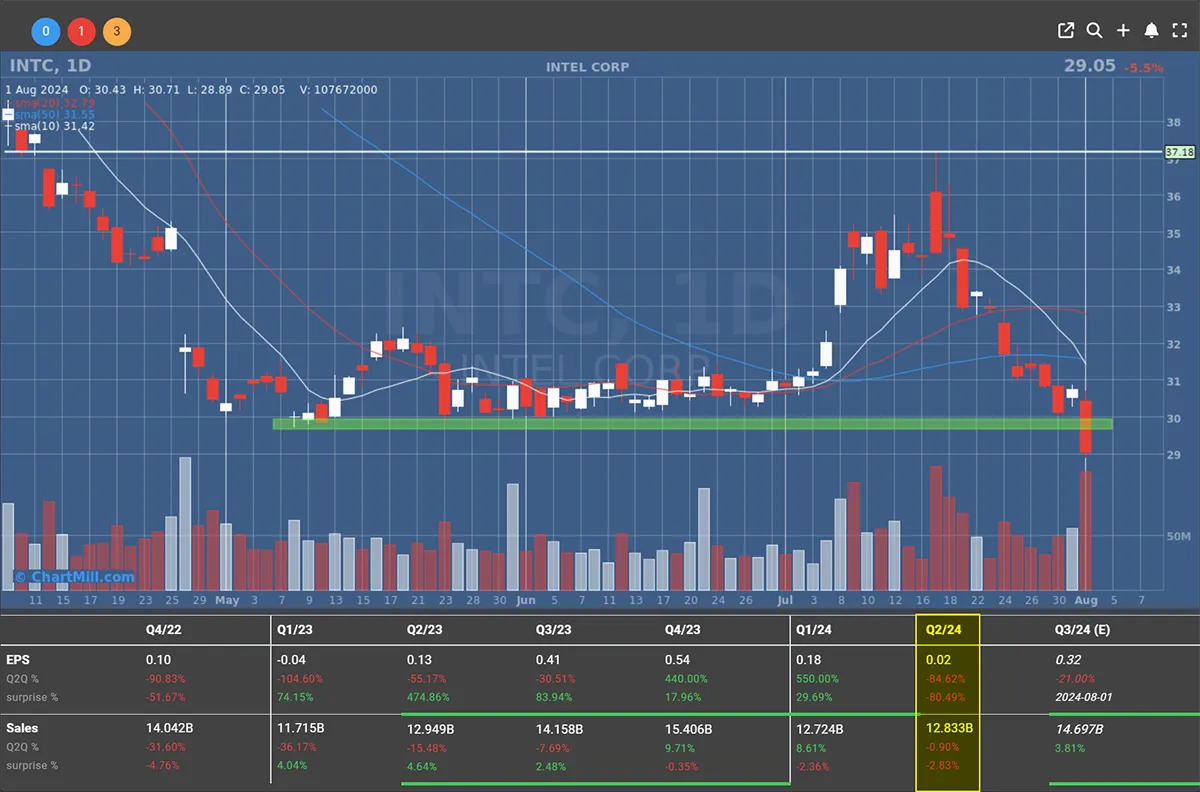Click last price 29.05 in chart header

coord(1090,66)
